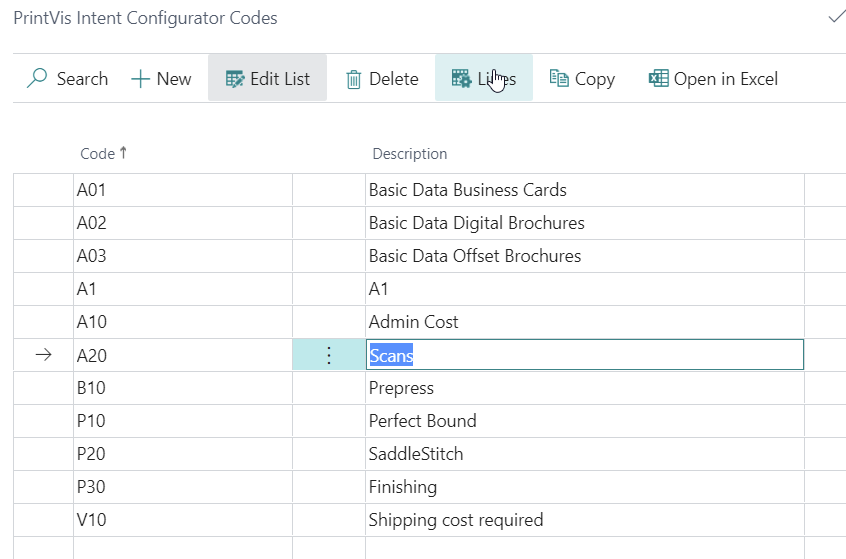Select code cell A02

pyautogui.click(x=183, y=223)
